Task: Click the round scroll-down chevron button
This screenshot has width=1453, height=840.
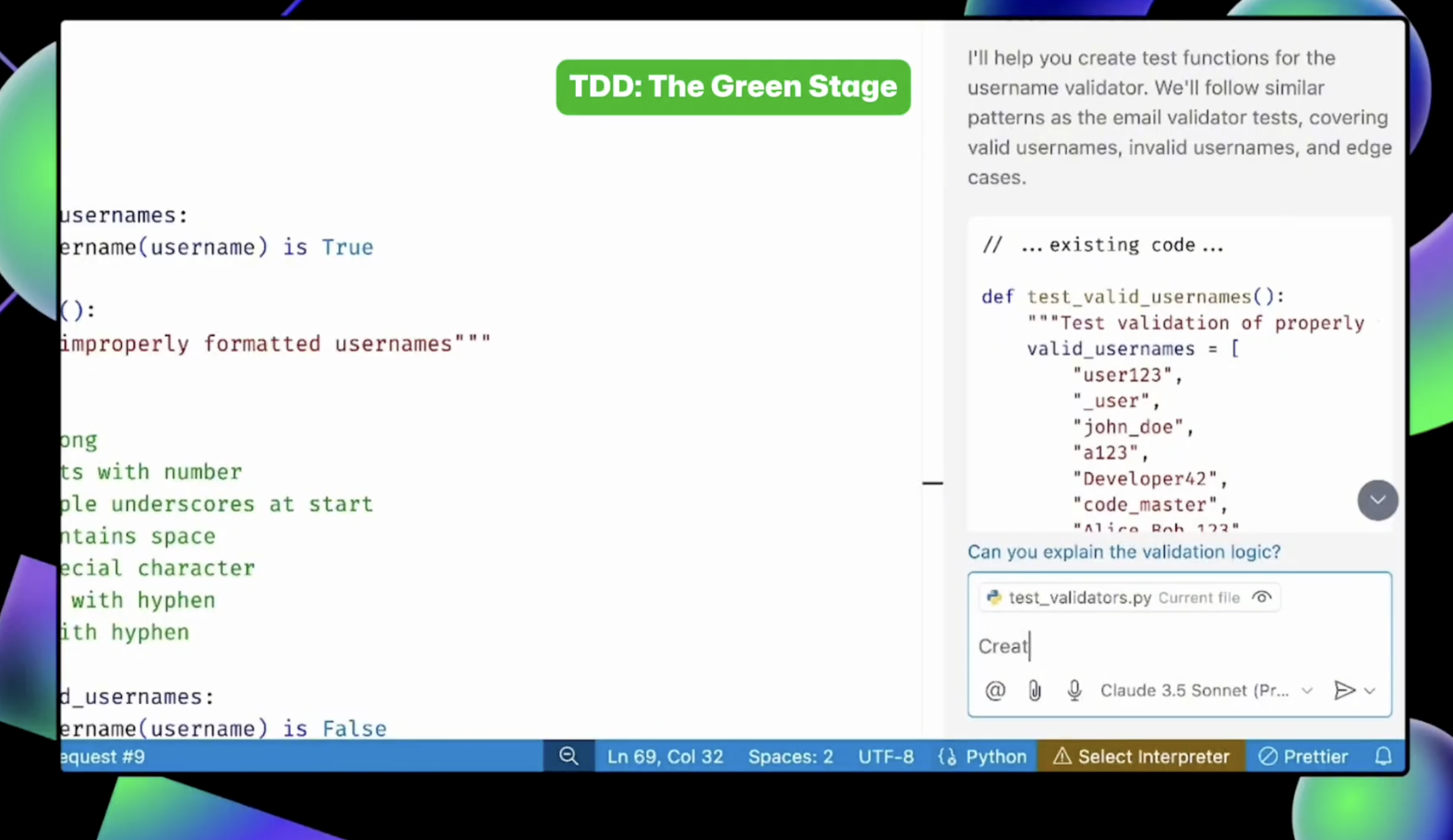Action: 1378,500
